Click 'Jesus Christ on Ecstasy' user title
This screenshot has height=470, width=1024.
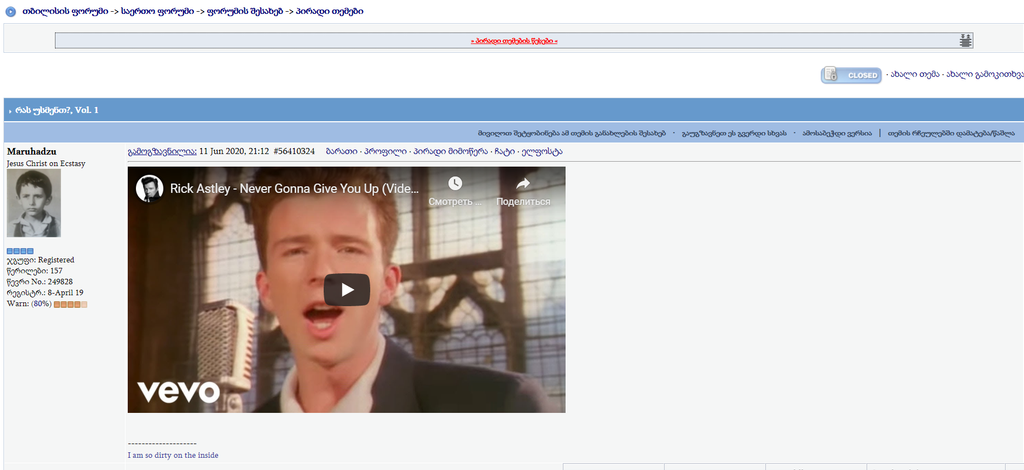coord(46,163)
